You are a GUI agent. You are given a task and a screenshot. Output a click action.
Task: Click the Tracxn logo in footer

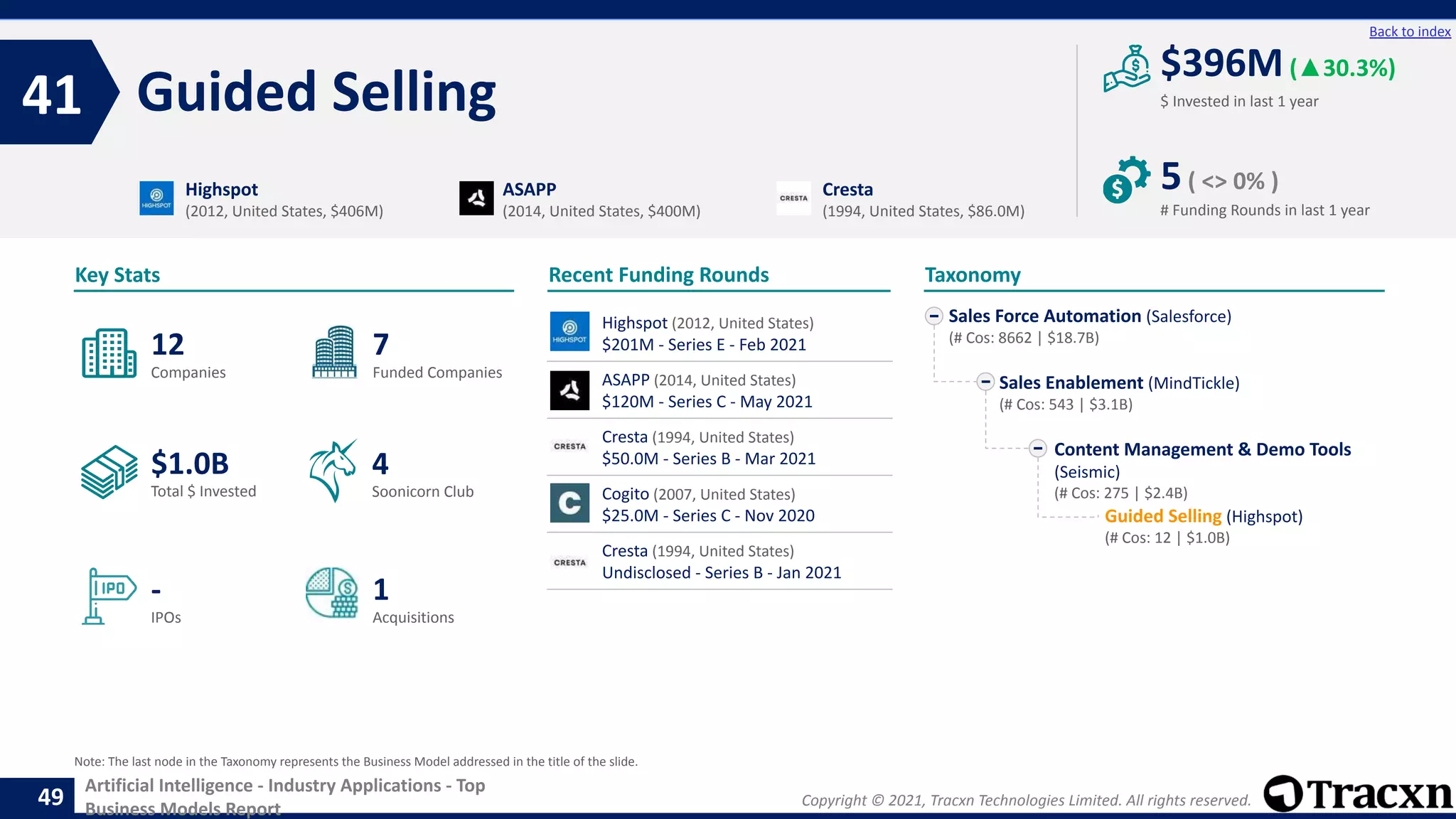tap(1359, 793)
